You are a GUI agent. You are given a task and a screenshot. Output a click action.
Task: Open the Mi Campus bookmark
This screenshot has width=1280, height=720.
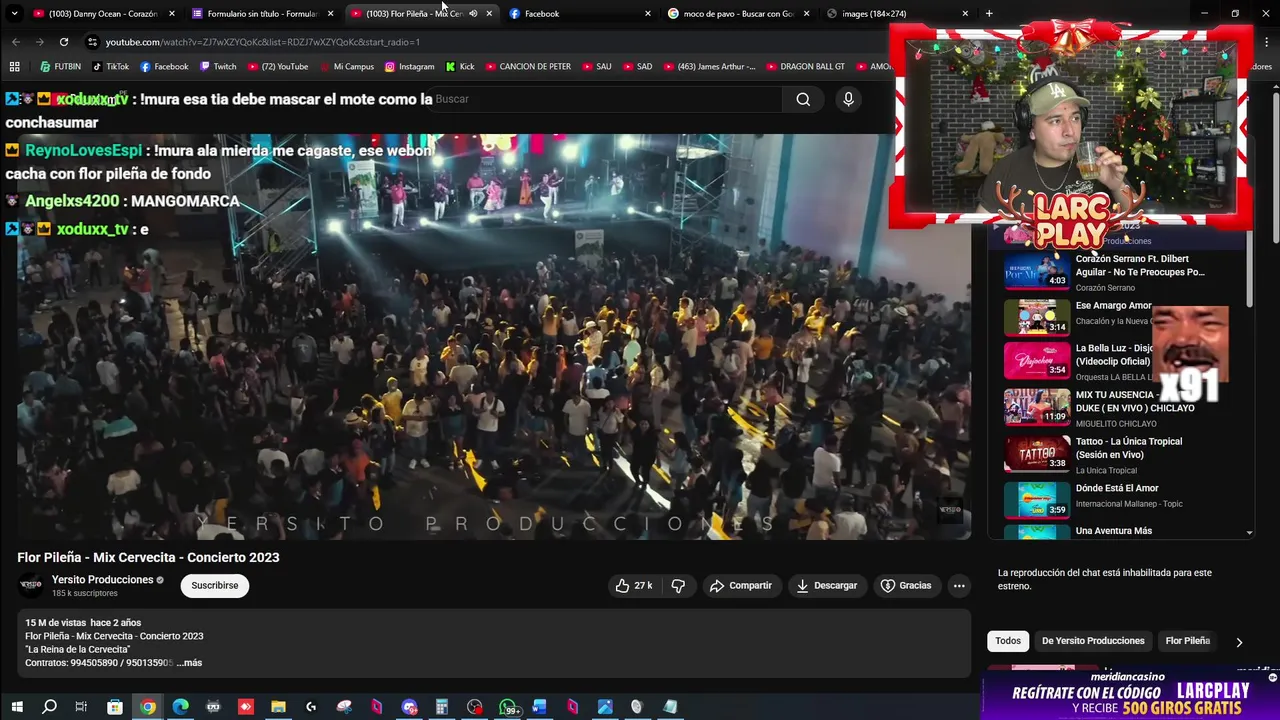coord(346,66)
